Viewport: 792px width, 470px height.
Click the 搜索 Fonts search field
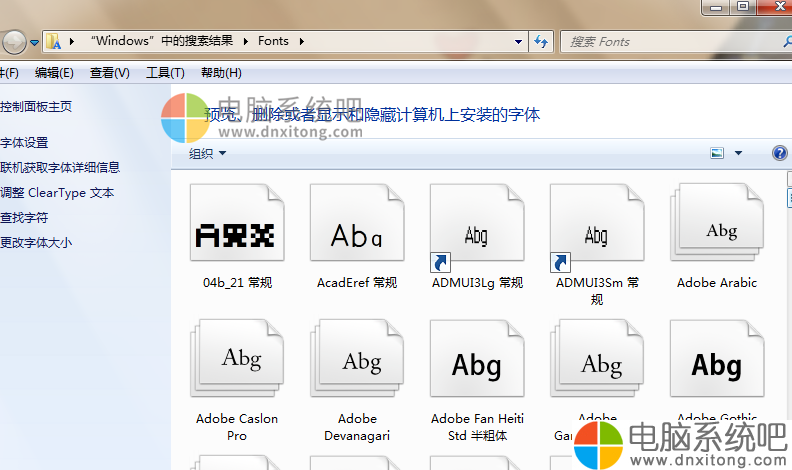676,41
